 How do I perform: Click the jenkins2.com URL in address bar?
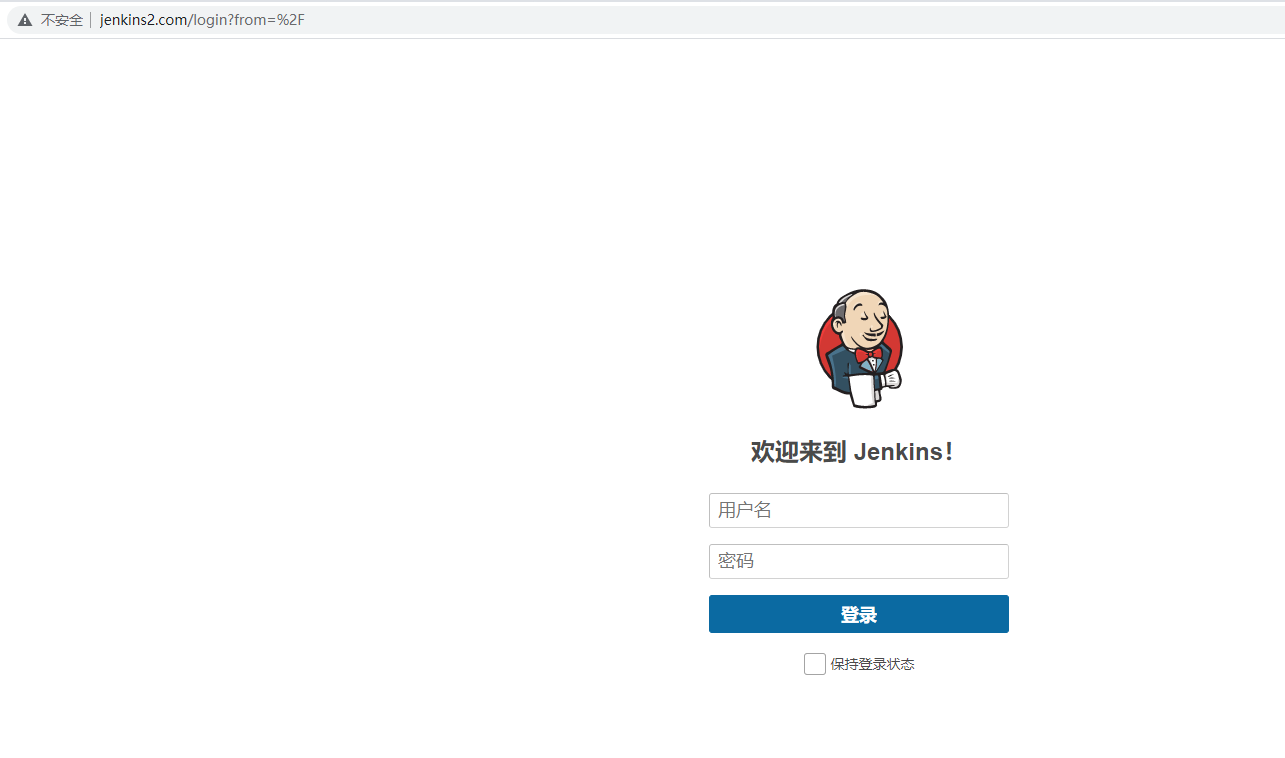[202, 20]
